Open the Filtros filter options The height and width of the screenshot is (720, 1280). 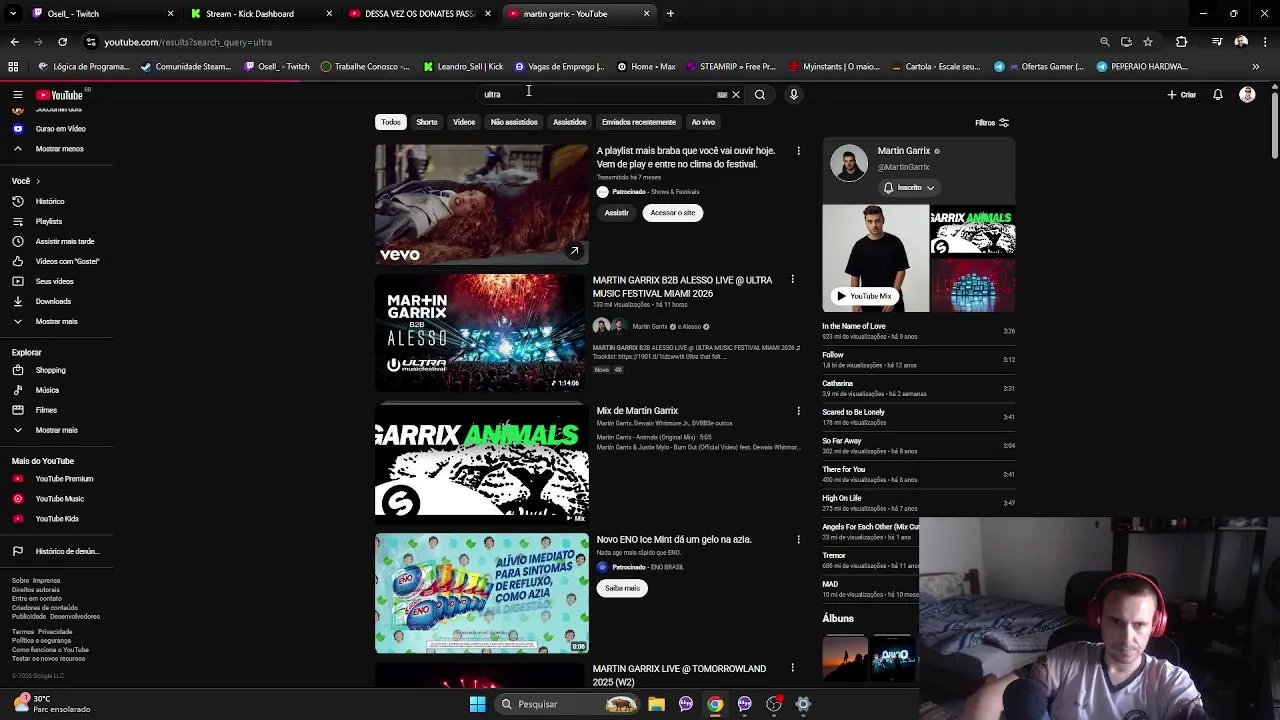pos(992,123)
